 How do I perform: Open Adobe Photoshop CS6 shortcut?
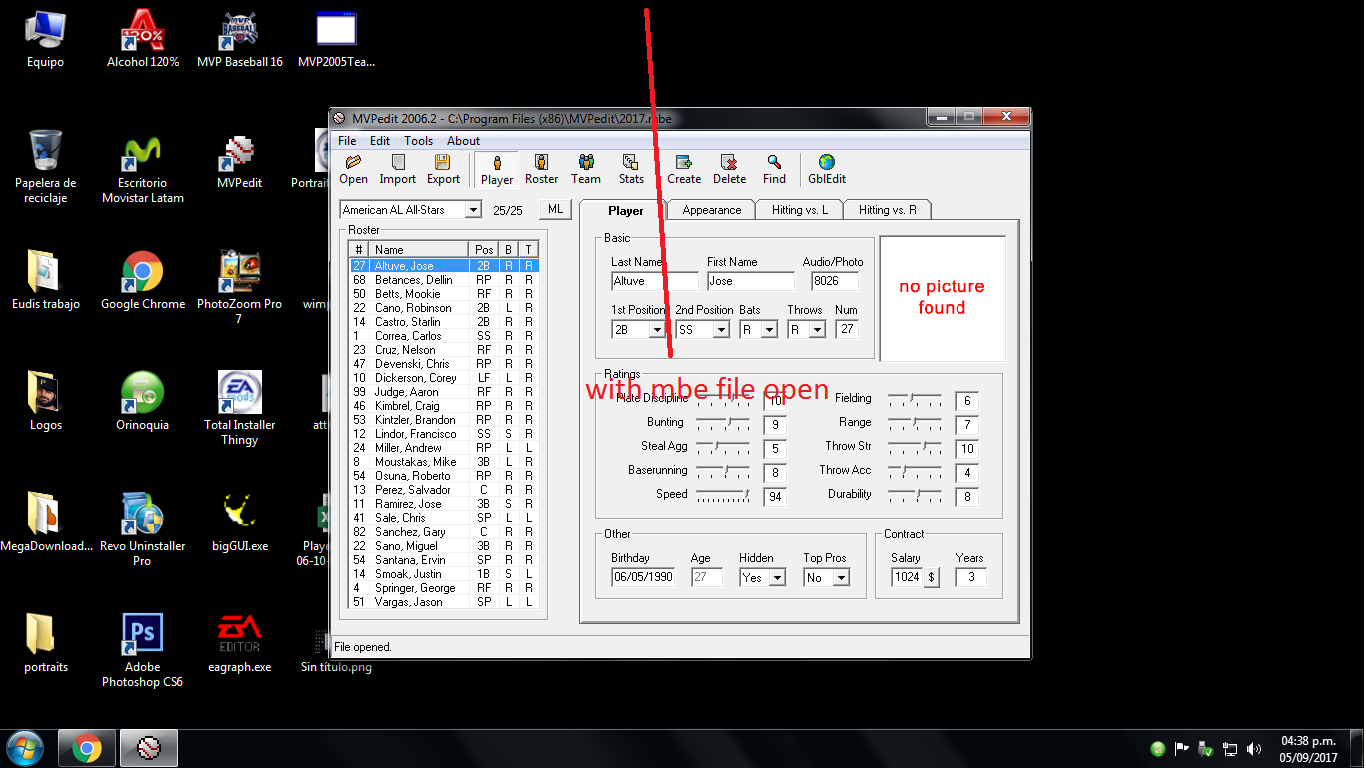(142, 651)
